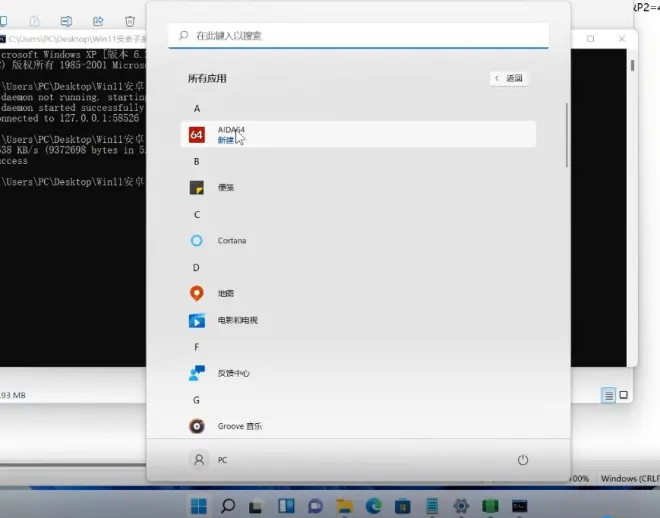Launch the 便笺 sticky notes app
Image resolution: width=660 pixels, height=518 pixels.
pyautogui.click(x=358, y=188)
